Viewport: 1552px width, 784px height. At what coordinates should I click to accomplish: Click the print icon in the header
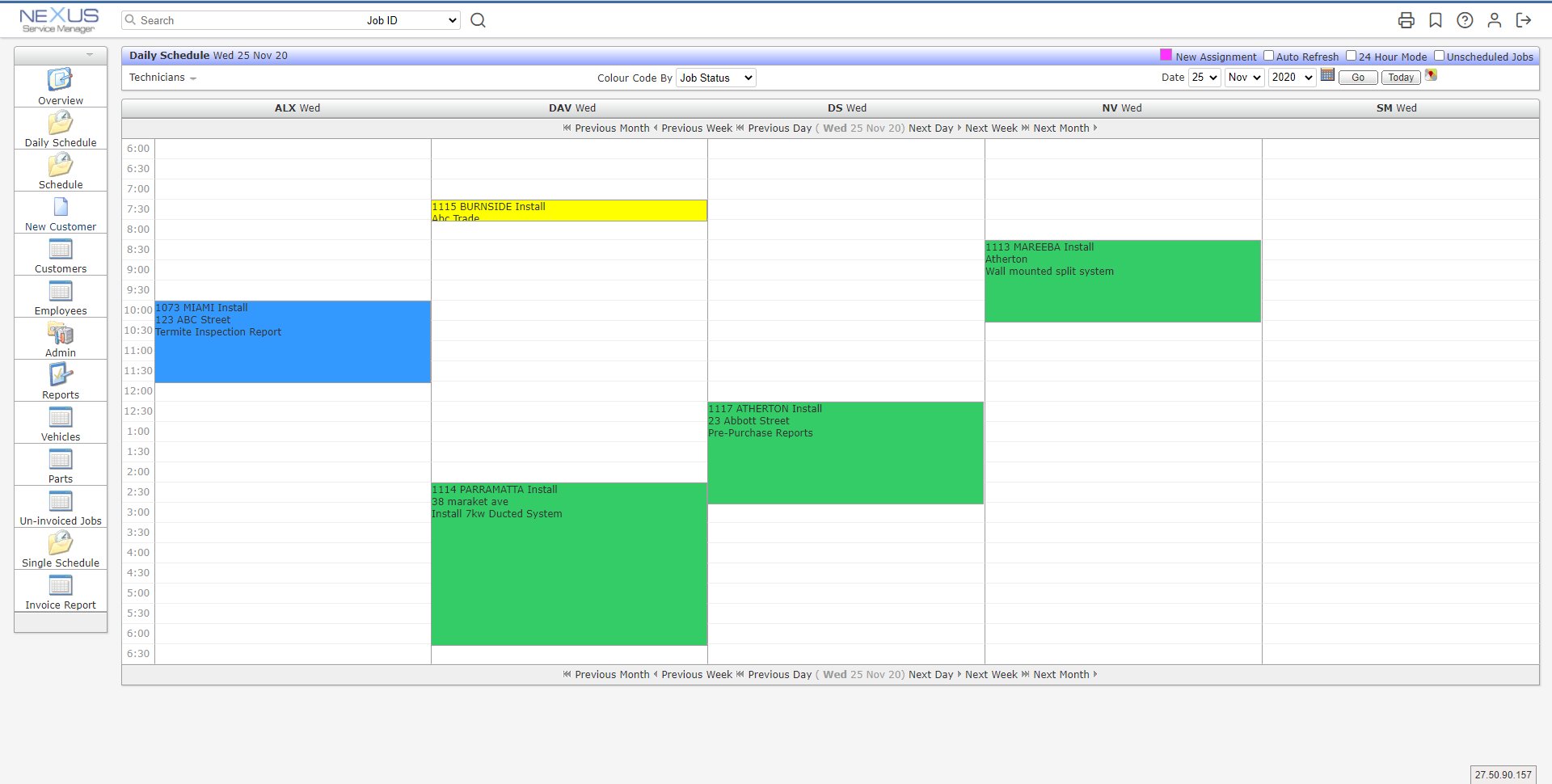point(1406,21)
